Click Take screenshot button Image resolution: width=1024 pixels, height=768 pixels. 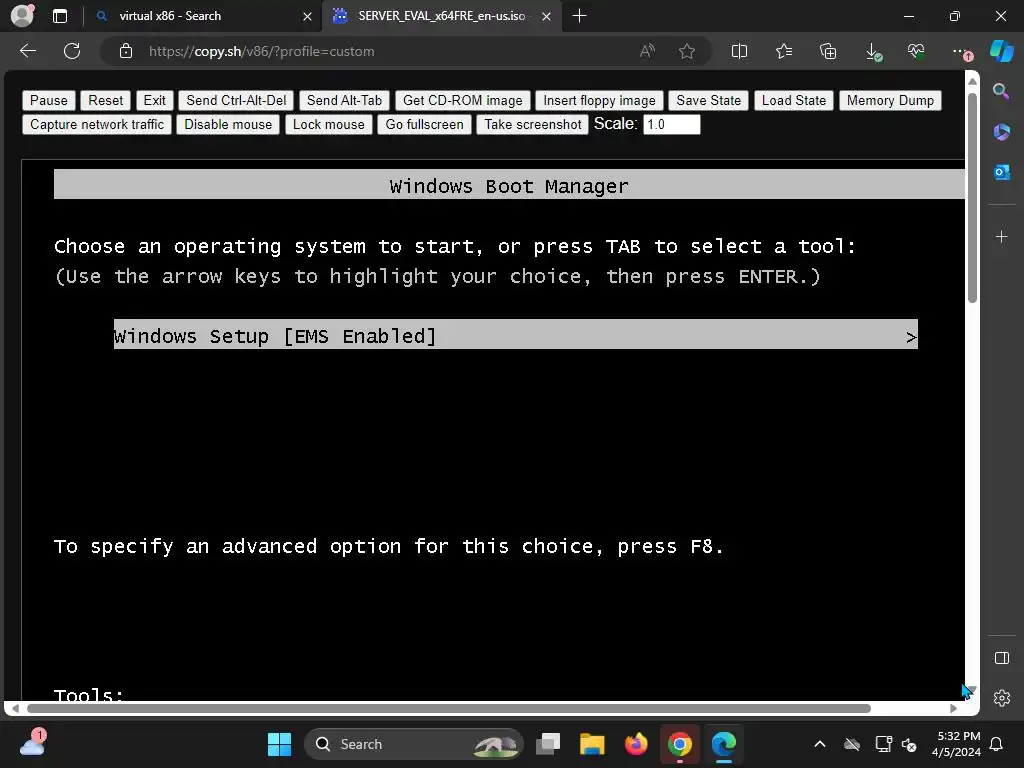tap(532, 125)
